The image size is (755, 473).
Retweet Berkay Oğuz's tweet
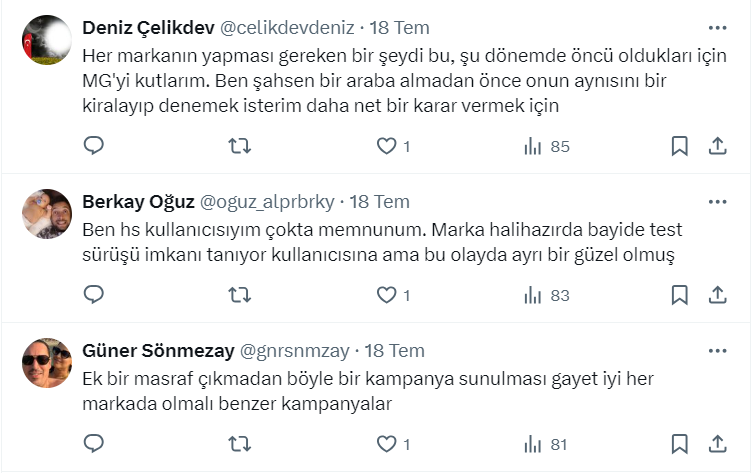(240, 295)
